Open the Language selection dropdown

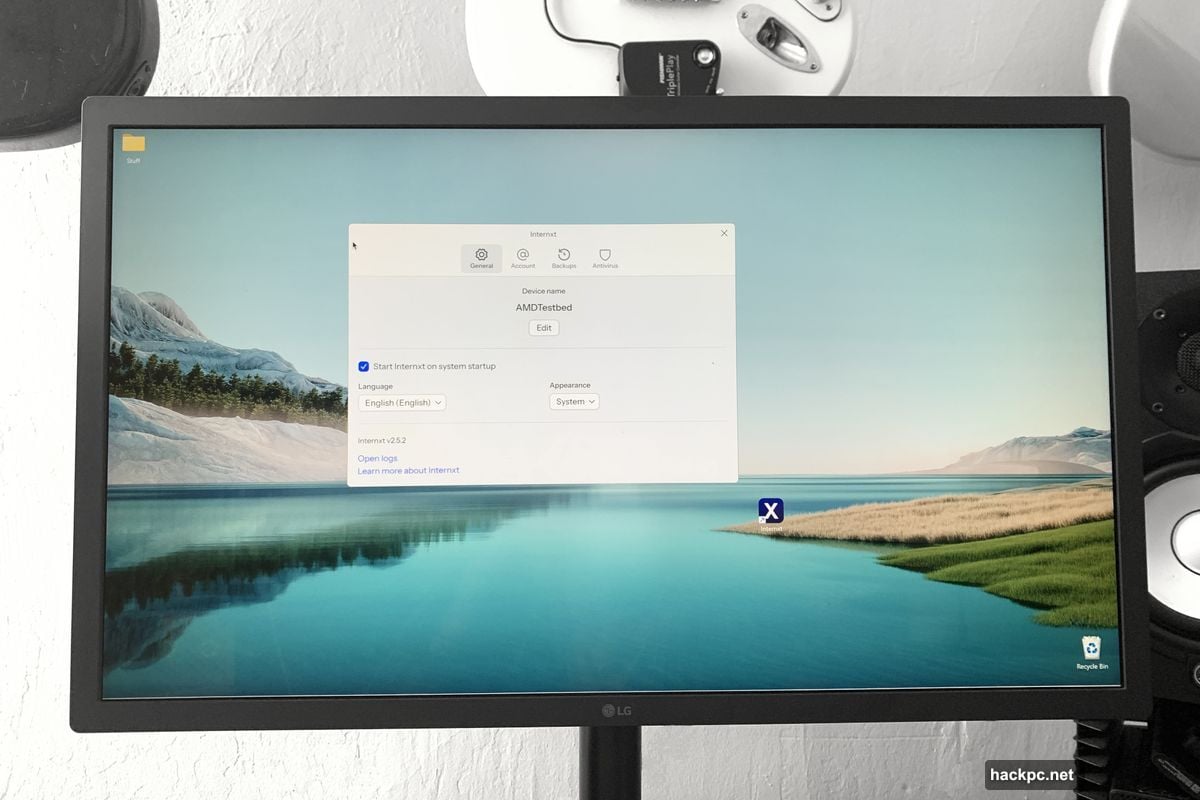pos(400,402)
